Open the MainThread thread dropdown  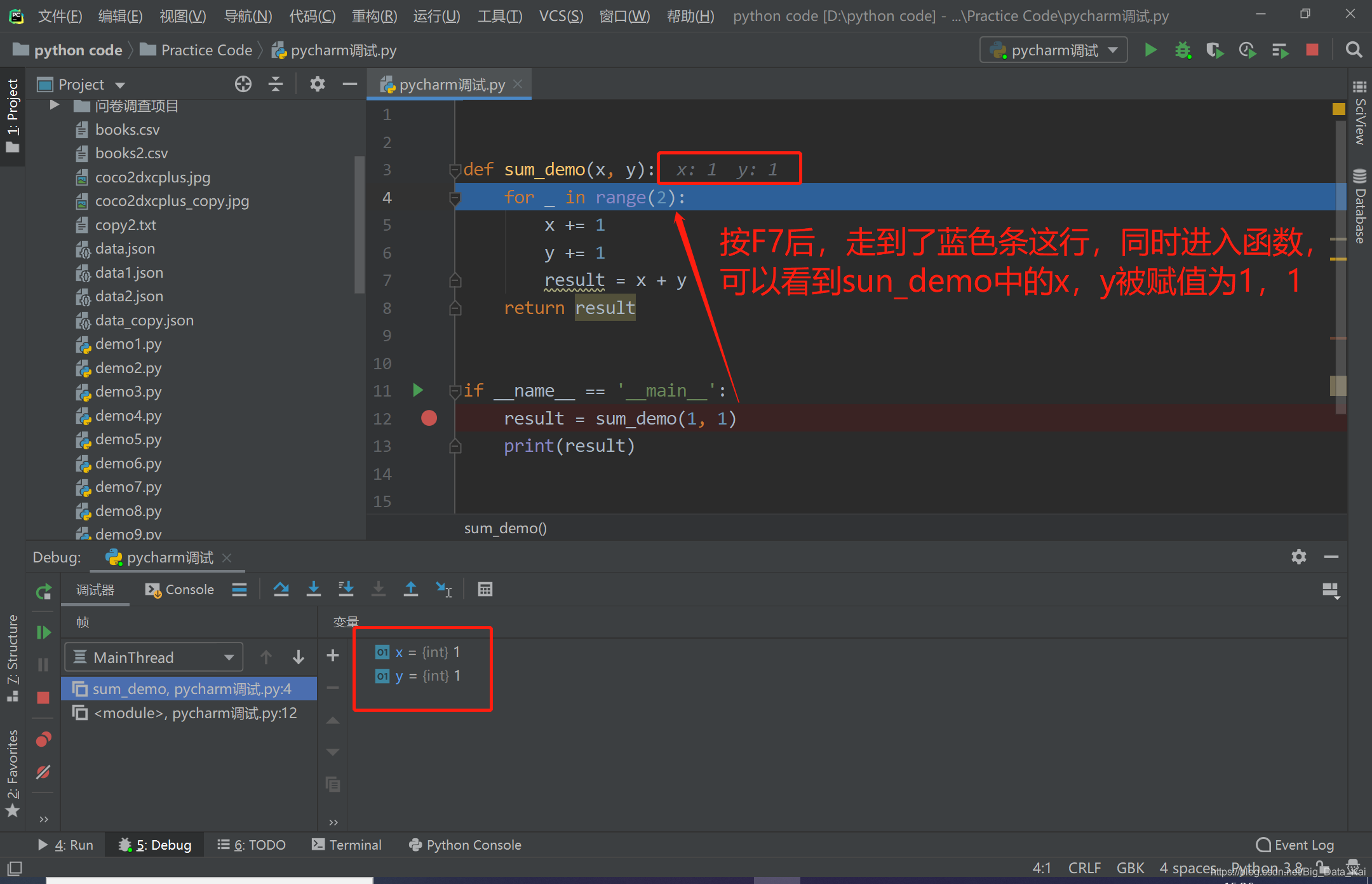pyautogui.click(x=154, y=657)
